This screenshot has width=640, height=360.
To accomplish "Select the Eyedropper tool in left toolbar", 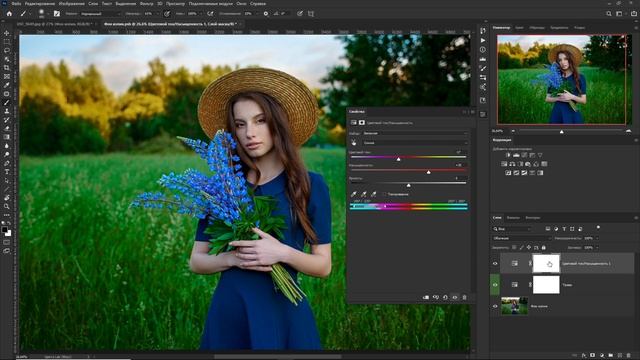I will tap(7, 85).
